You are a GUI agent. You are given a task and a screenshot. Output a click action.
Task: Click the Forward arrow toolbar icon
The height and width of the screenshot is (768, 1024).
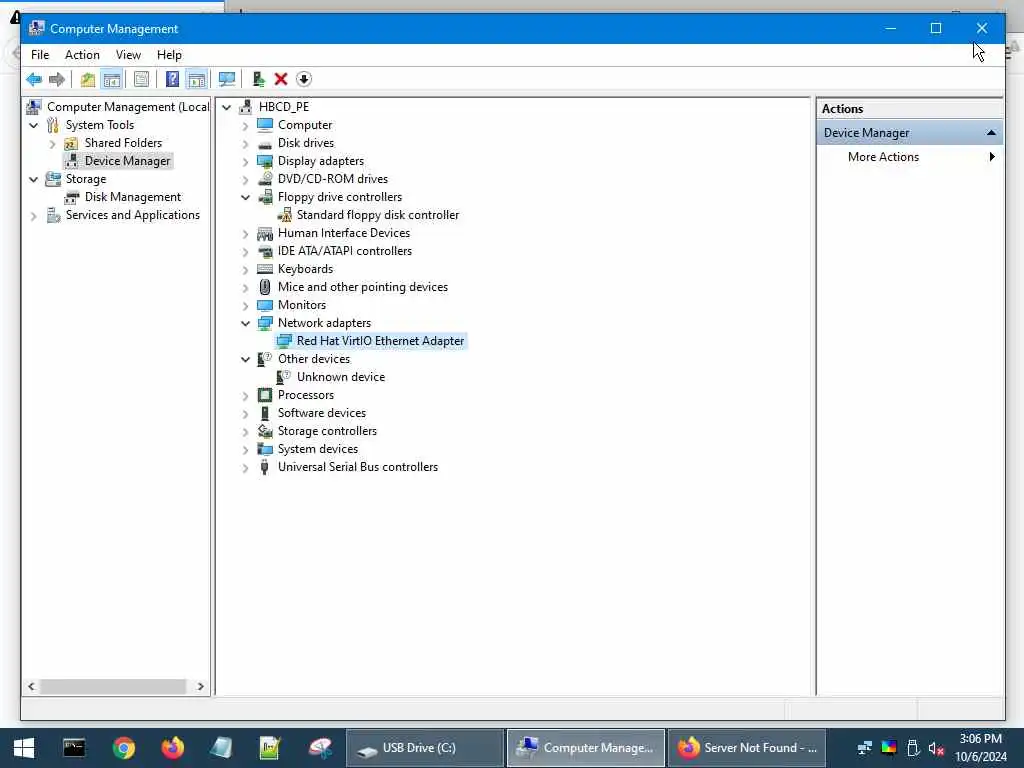point(57,79)
